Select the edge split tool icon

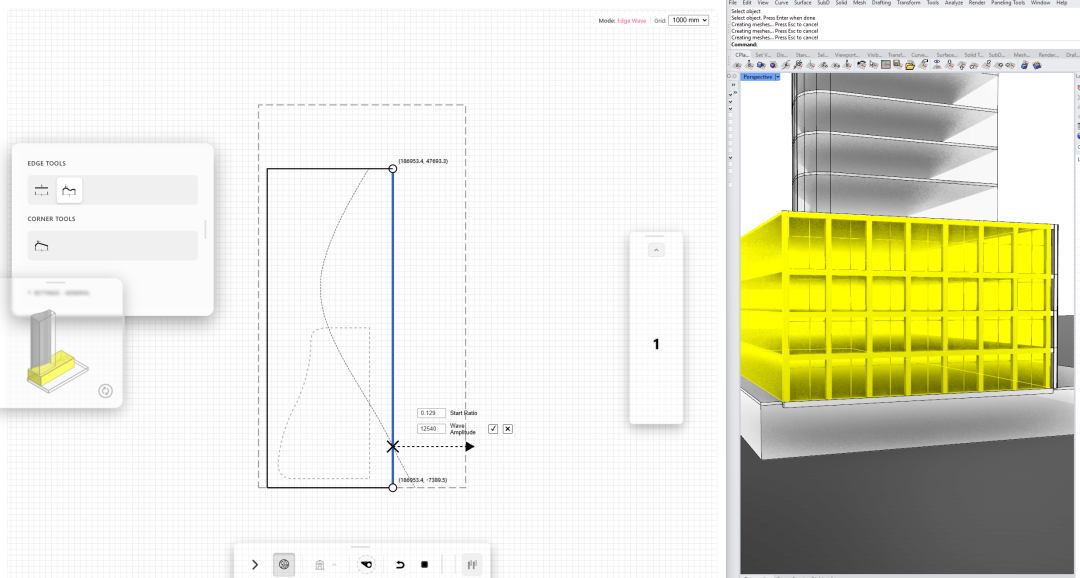41,189
